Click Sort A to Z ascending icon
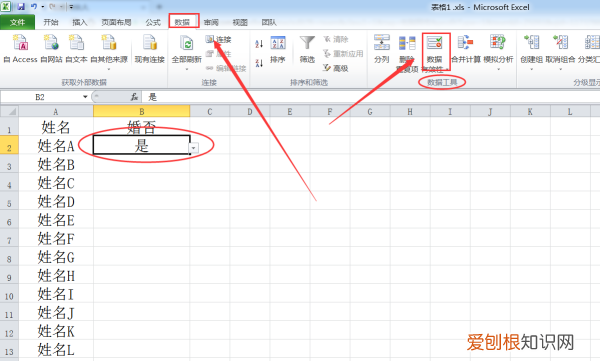 [259, 44]
